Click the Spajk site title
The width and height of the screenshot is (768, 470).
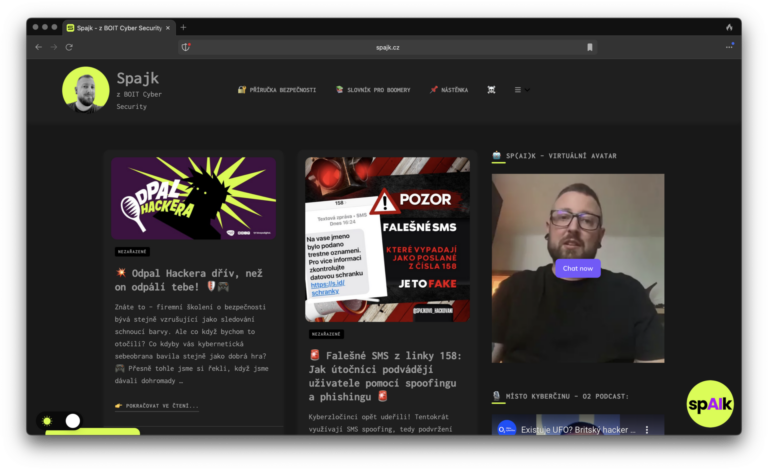138,78
